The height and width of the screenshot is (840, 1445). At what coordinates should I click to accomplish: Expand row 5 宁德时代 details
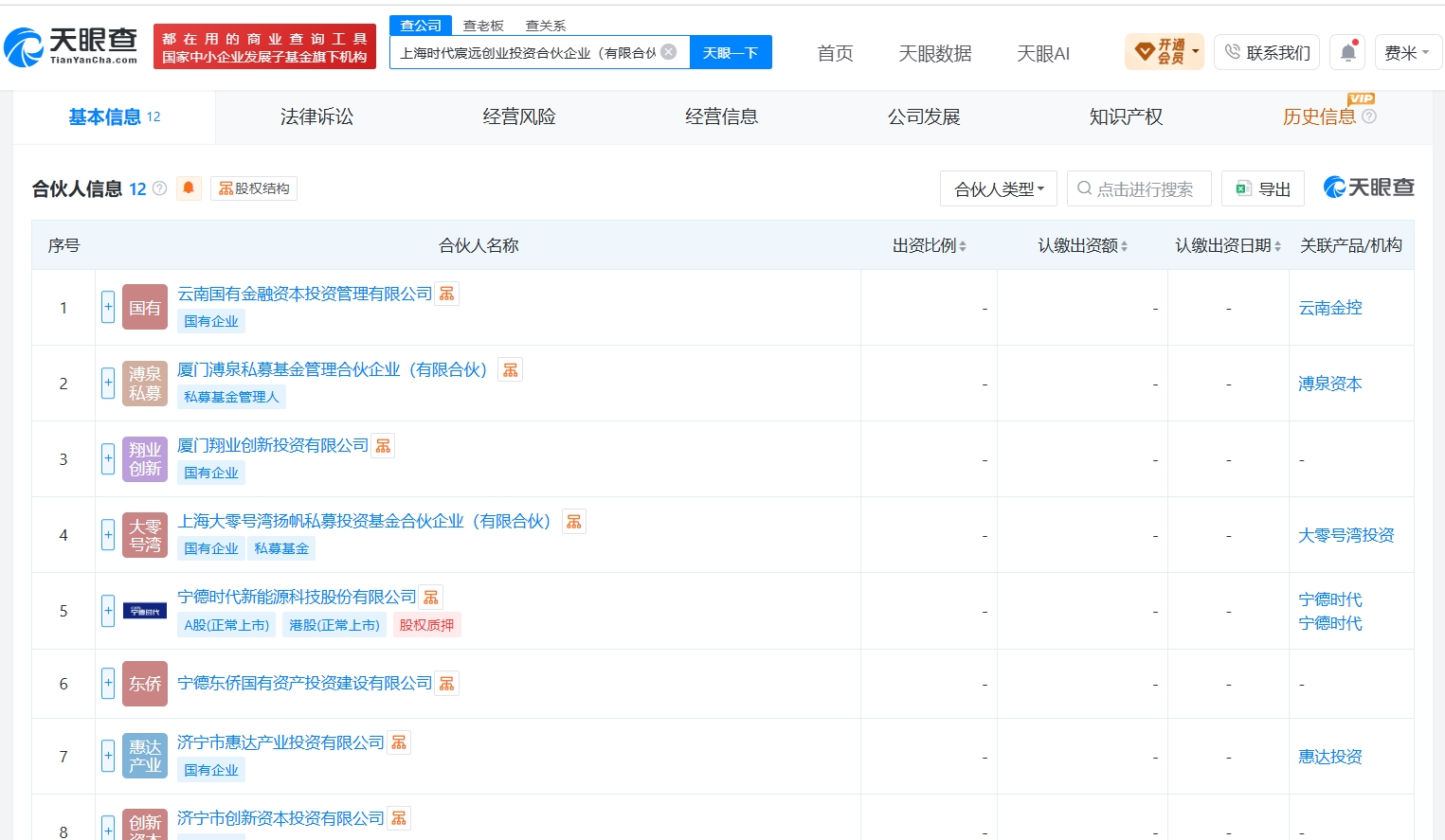point(108,610)
